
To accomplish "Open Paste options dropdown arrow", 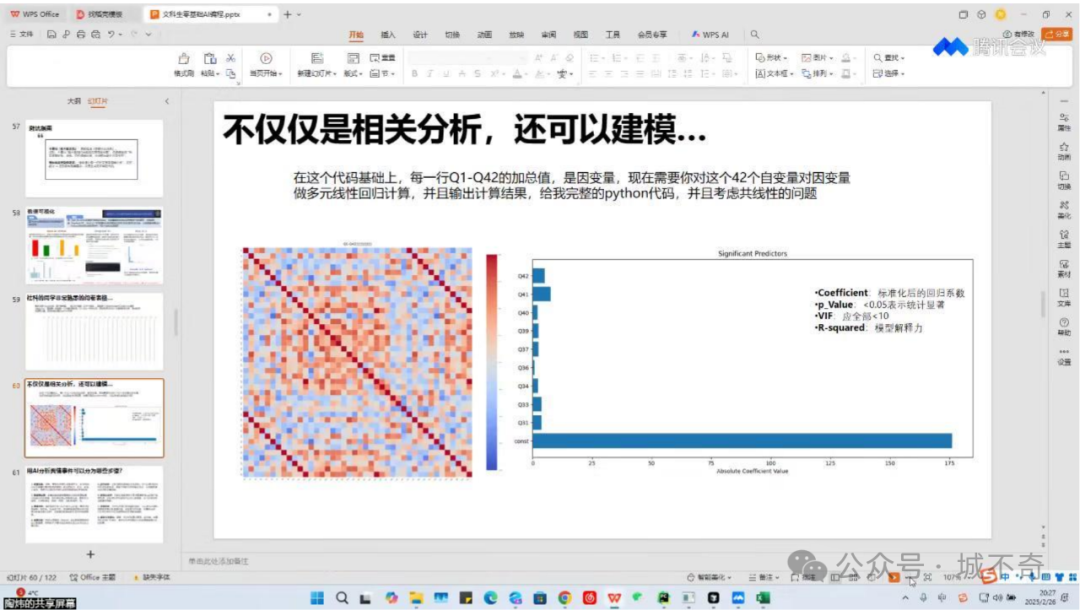I will click(218, 74).
